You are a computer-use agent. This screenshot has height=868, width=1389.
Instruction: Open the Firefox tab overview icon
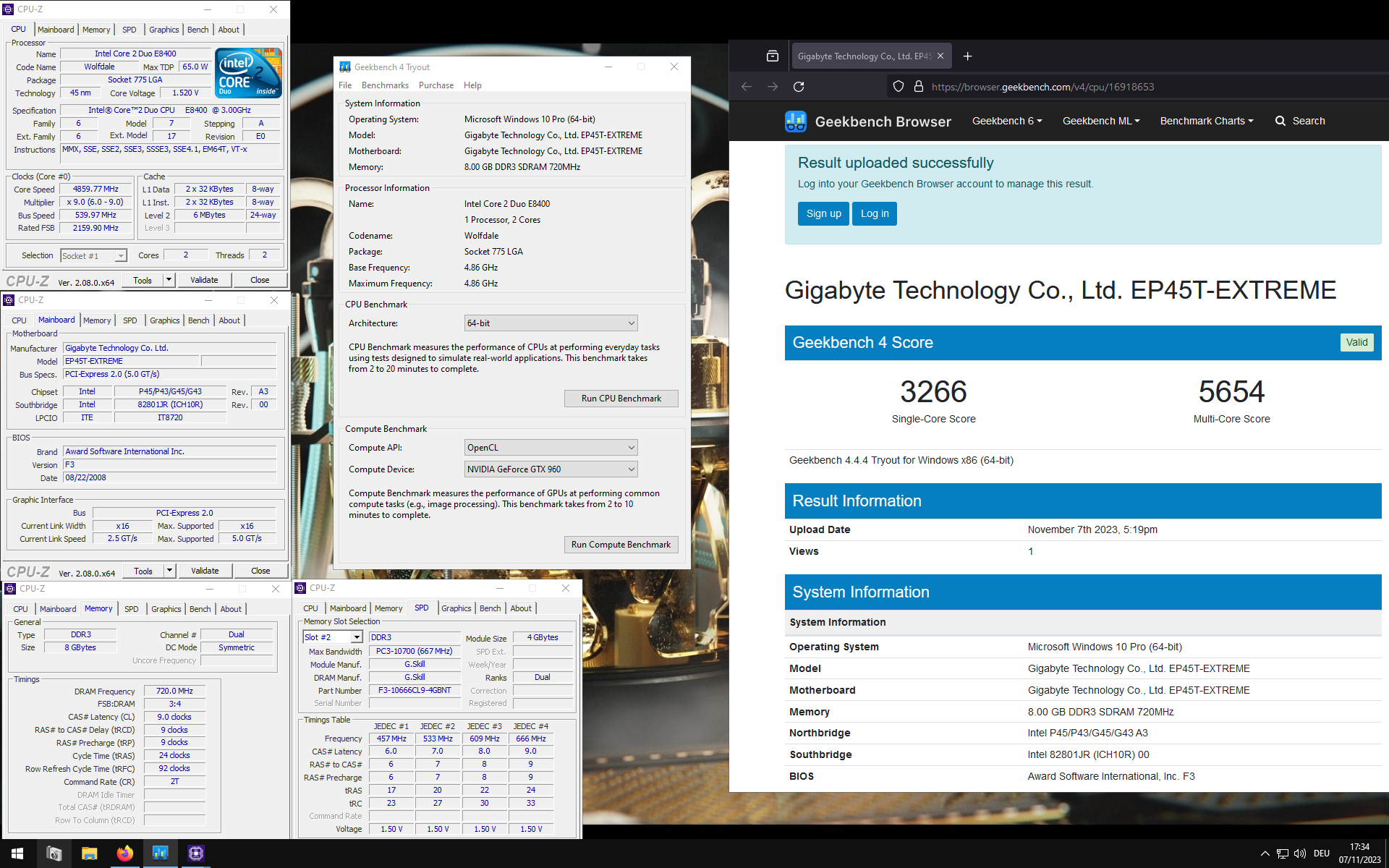(x=772, y=56)
